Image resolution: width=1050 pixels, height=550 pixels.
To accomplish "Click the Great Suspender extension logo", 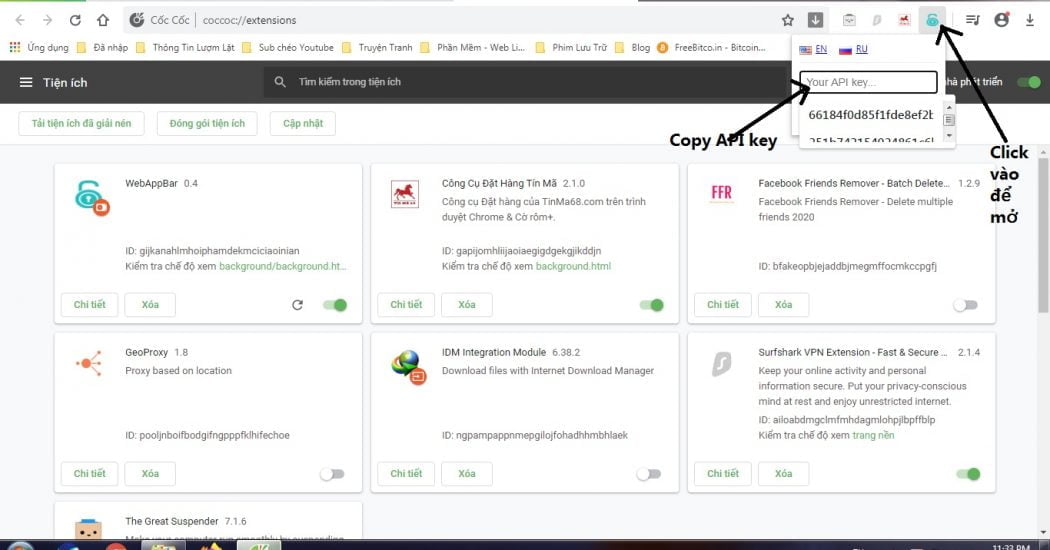I will point(88,529).
